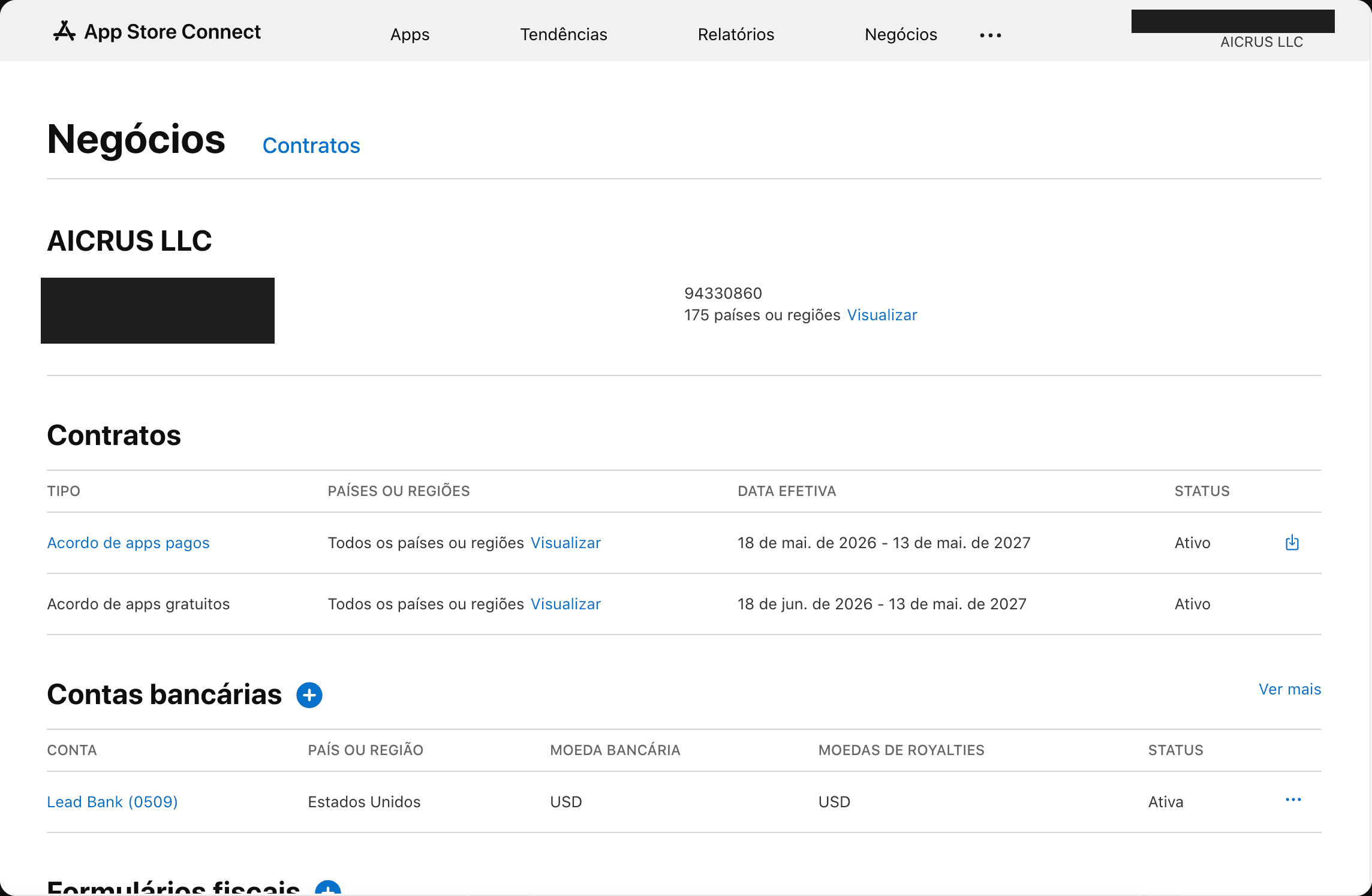1372x896 pixels.
Task: Open the navigation overflow ellipsis menu
Action: [x=991, y=35]
